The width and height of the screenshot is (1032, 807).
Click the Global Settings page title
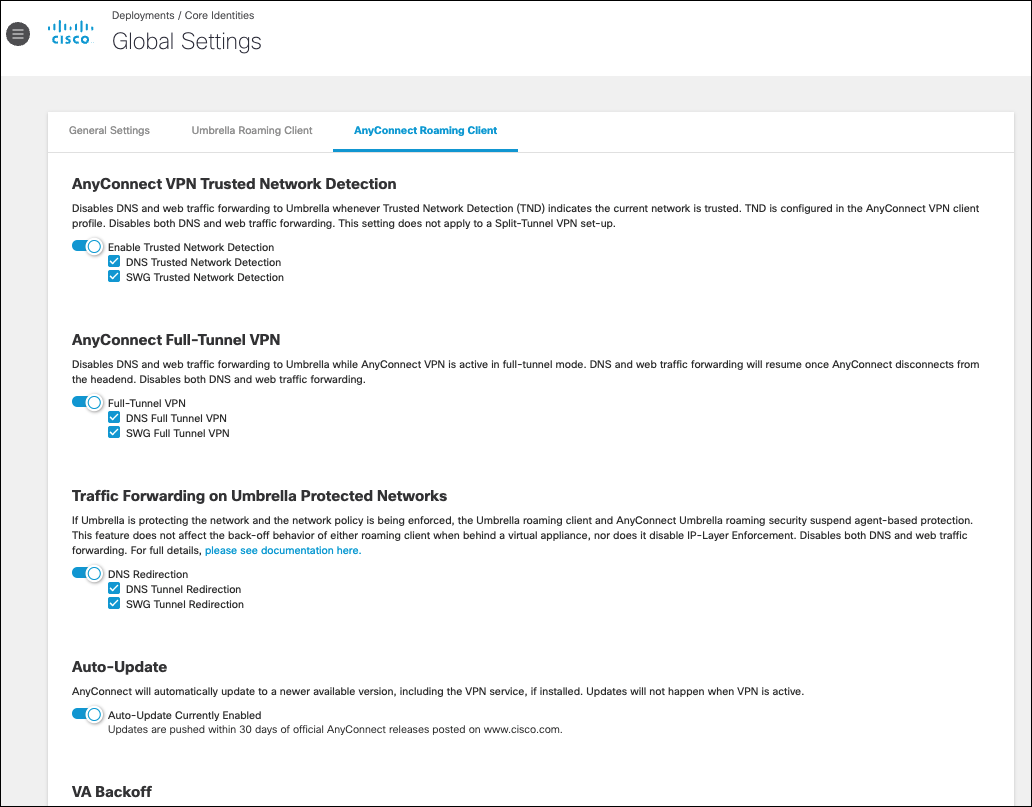(186, 41)
